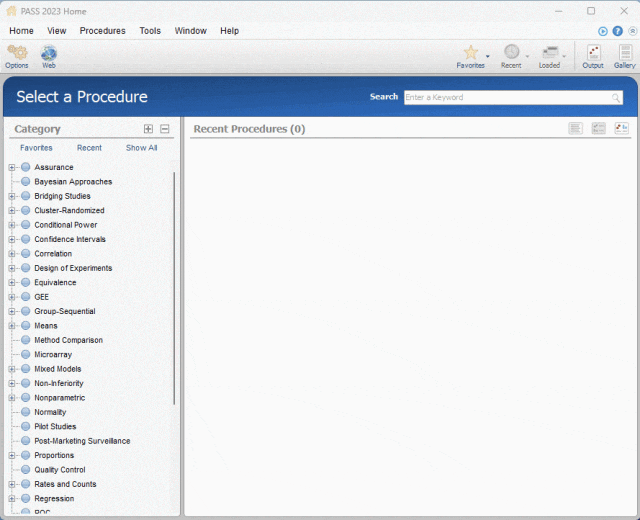Open the Web globe icon
The image size is (640, 520).
click(x=49, y=53)
